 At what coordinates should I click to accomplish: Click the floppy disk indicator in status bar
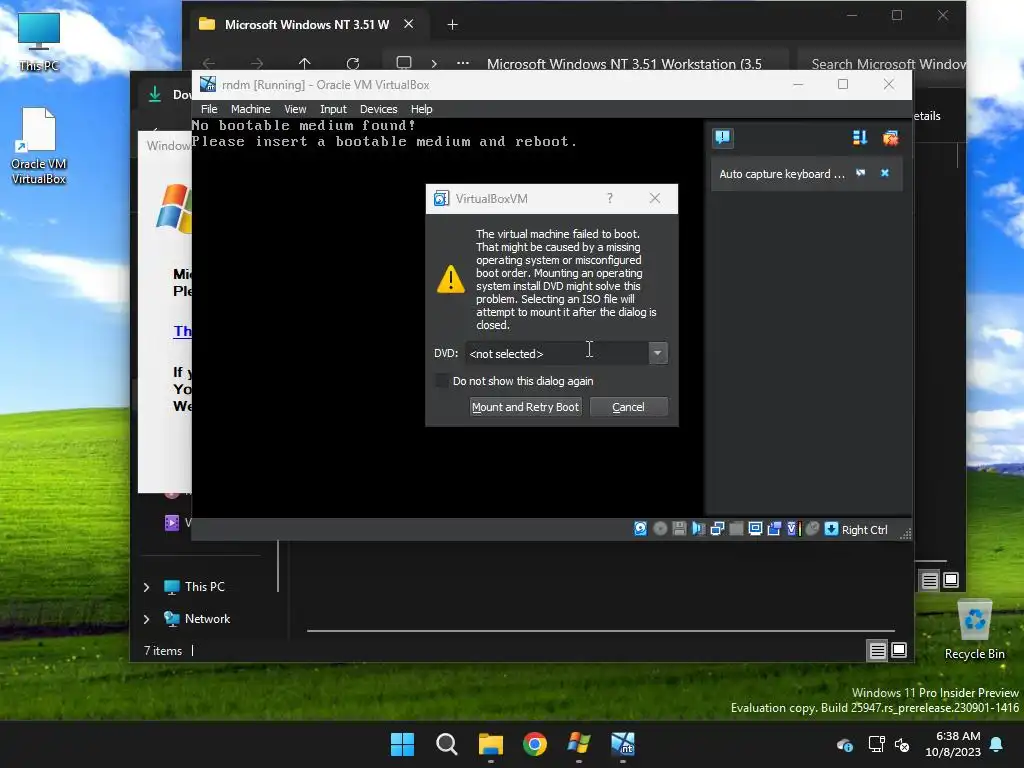pos(679,529)
